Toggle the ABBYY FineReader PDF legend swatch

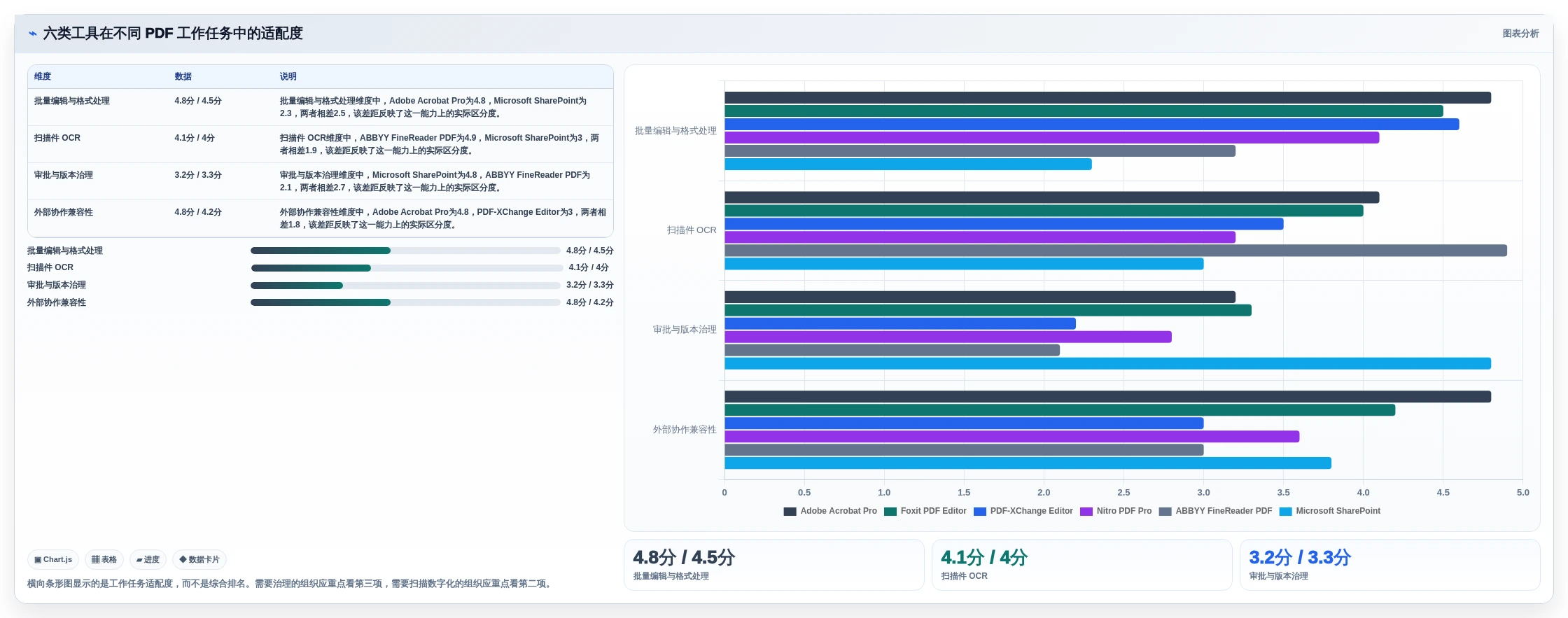tap(1165, 512)
